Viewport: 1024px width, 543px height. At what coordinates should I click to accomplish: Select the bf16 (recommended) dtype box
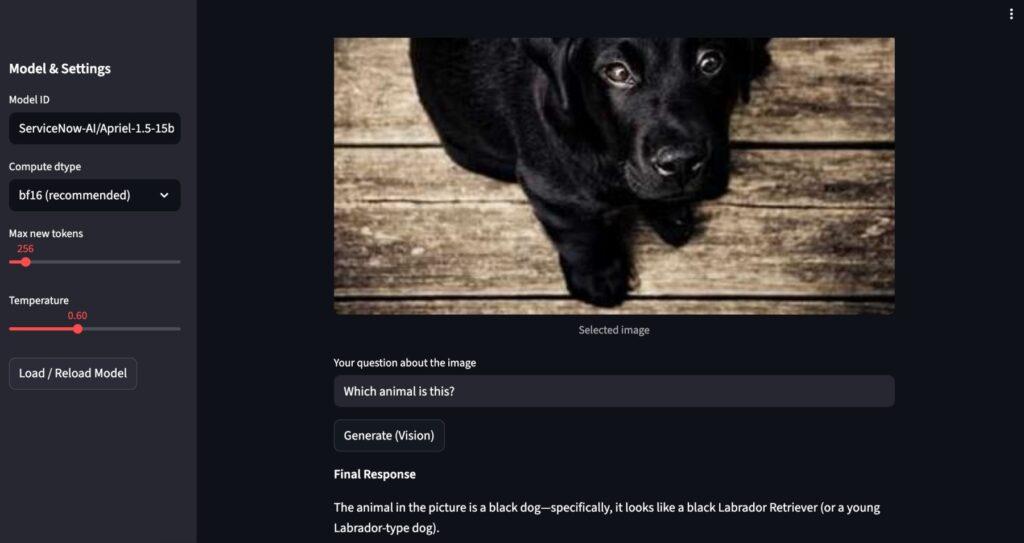point(95,195)
